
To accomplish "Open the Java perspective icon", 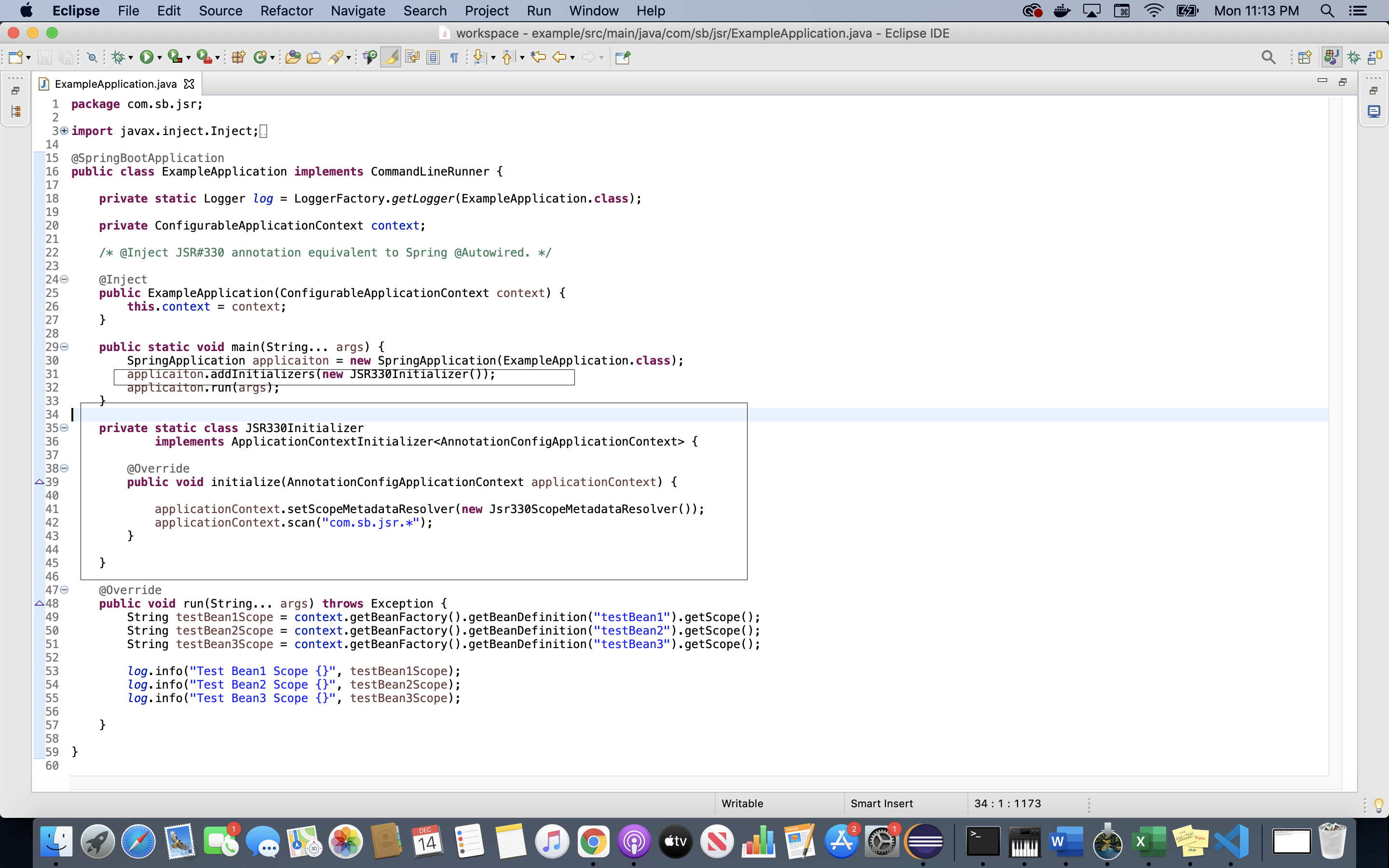I will click(x=1331, y=57).
